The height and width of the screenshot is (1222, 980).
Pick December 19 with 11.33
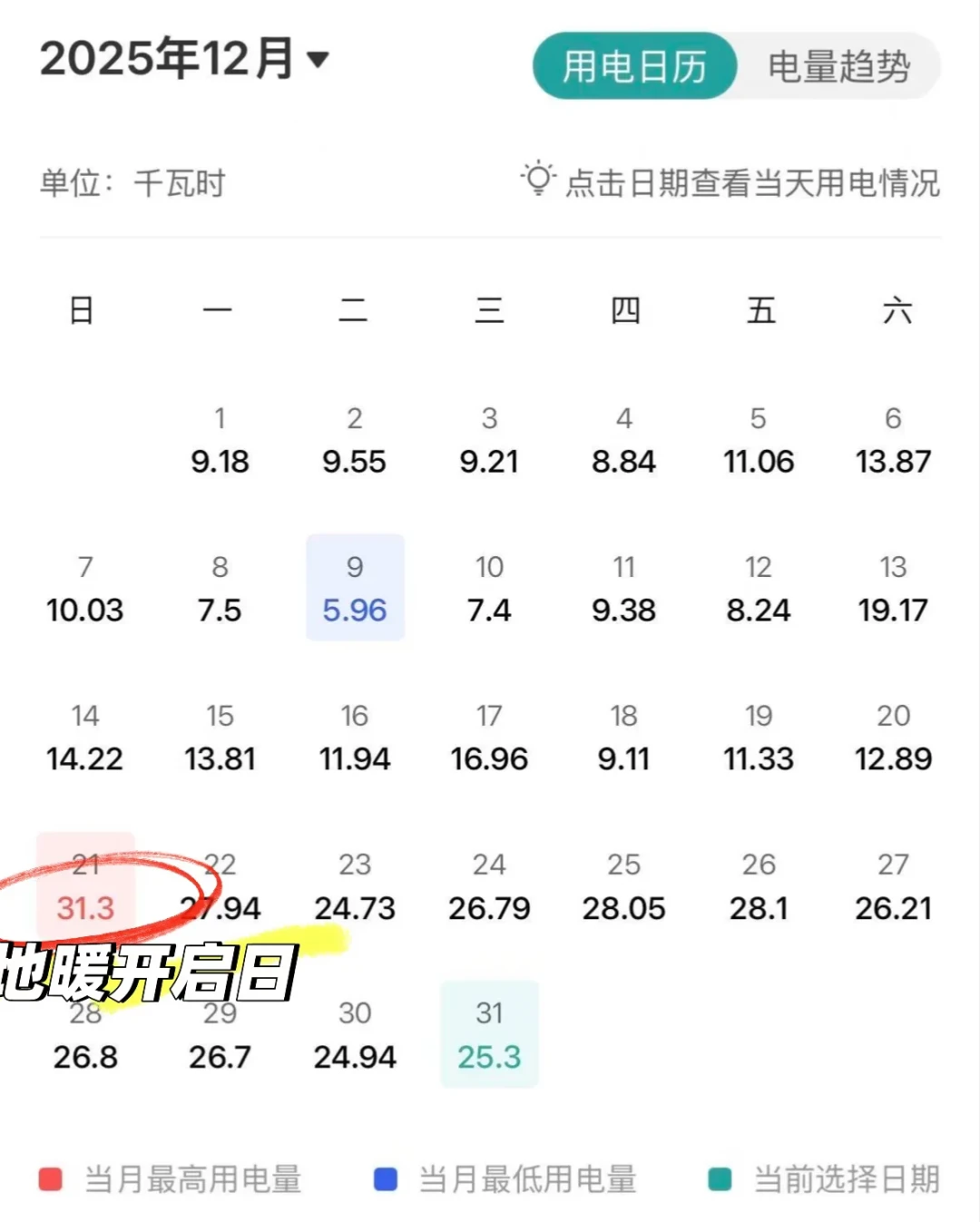759,738
